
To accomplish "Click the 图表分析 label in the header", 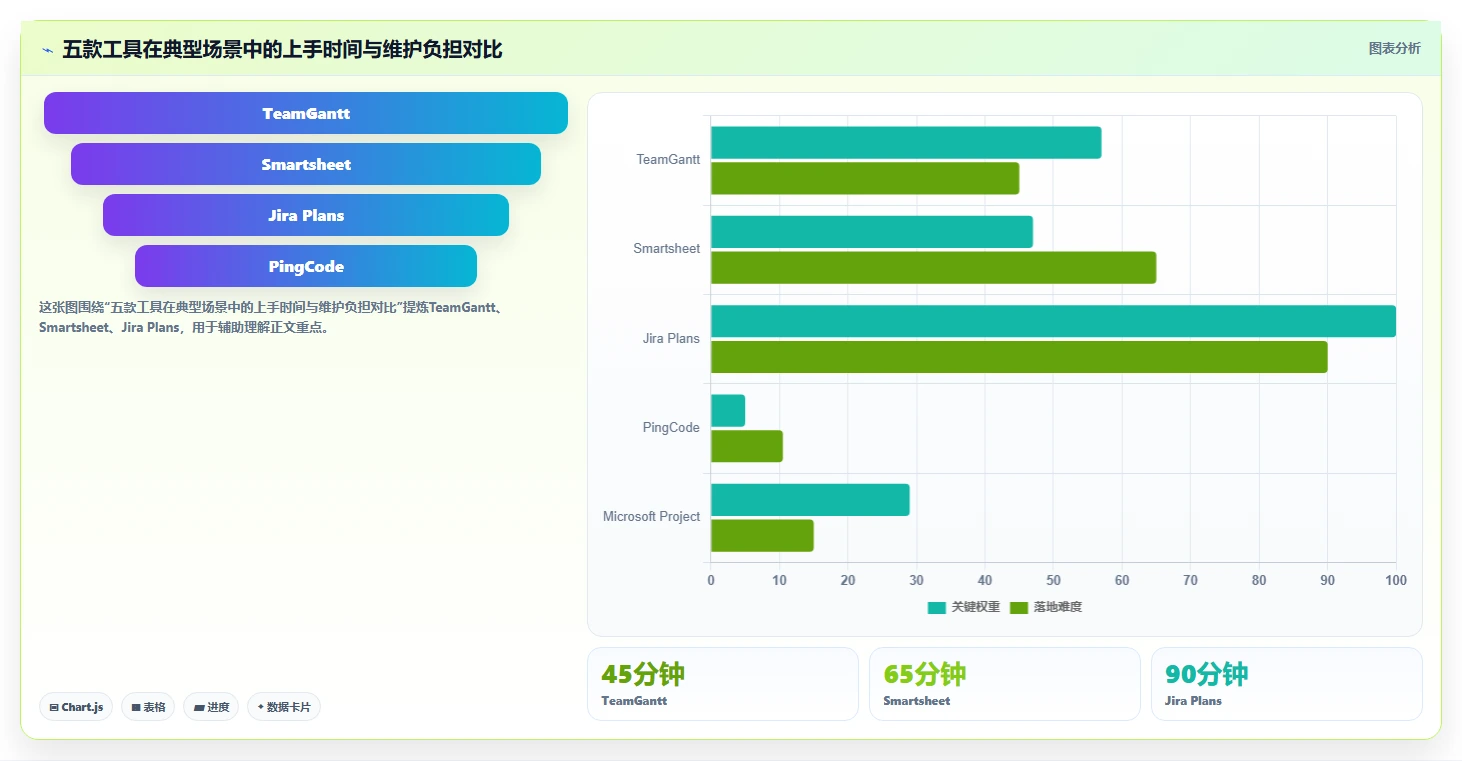I will (1394, 48).
